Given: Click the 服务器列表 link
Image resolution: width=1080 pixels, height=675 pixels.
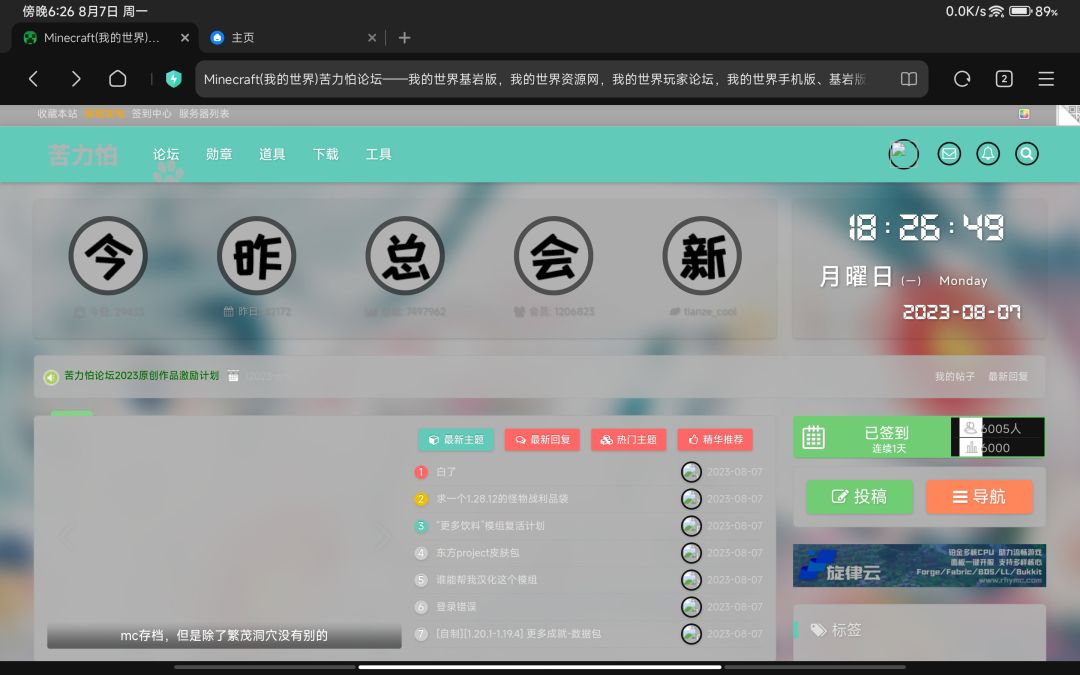Looking at the screenshot, I should click(204, 114).
